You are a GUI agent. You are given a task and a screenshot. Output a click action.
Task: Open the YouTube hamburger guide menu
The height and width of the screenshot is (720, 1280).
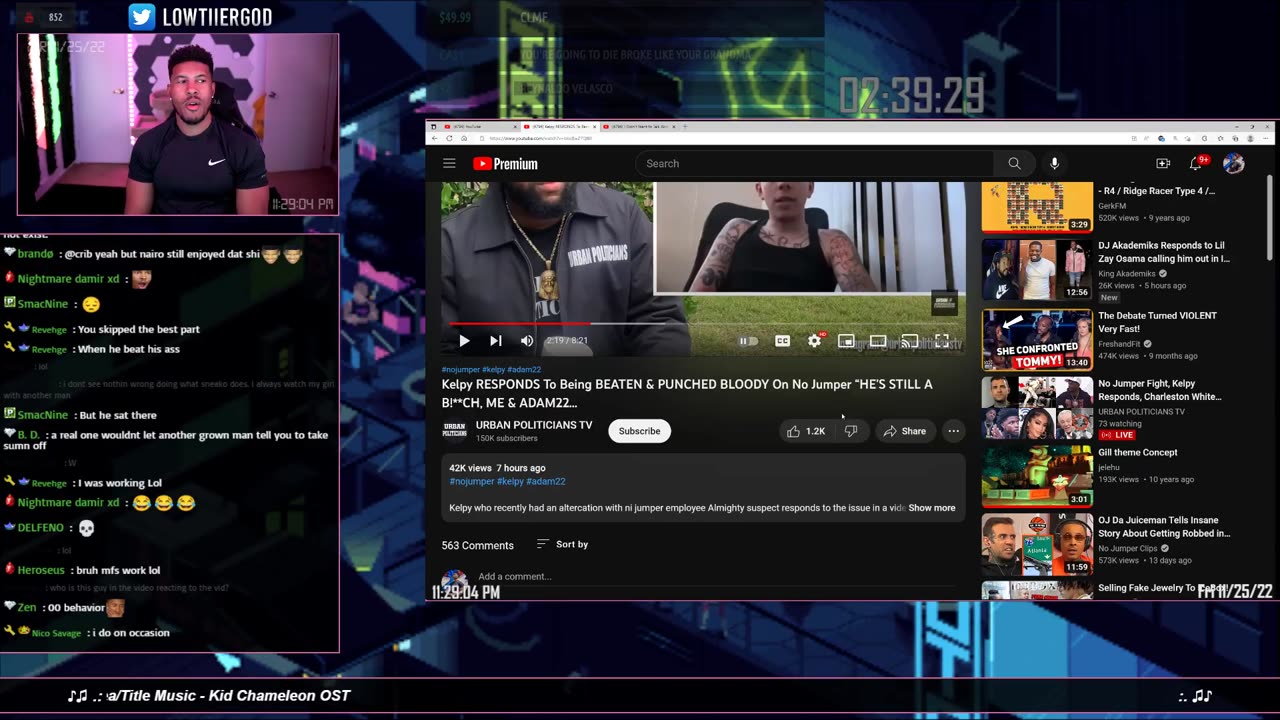(x=449, y=163)
